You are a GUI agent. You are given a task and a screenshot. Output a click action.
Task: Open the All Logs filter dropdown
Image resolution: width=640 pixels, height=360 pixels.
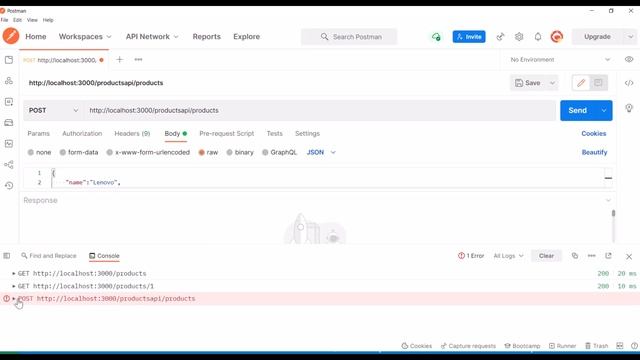click(x=508, y=256)
